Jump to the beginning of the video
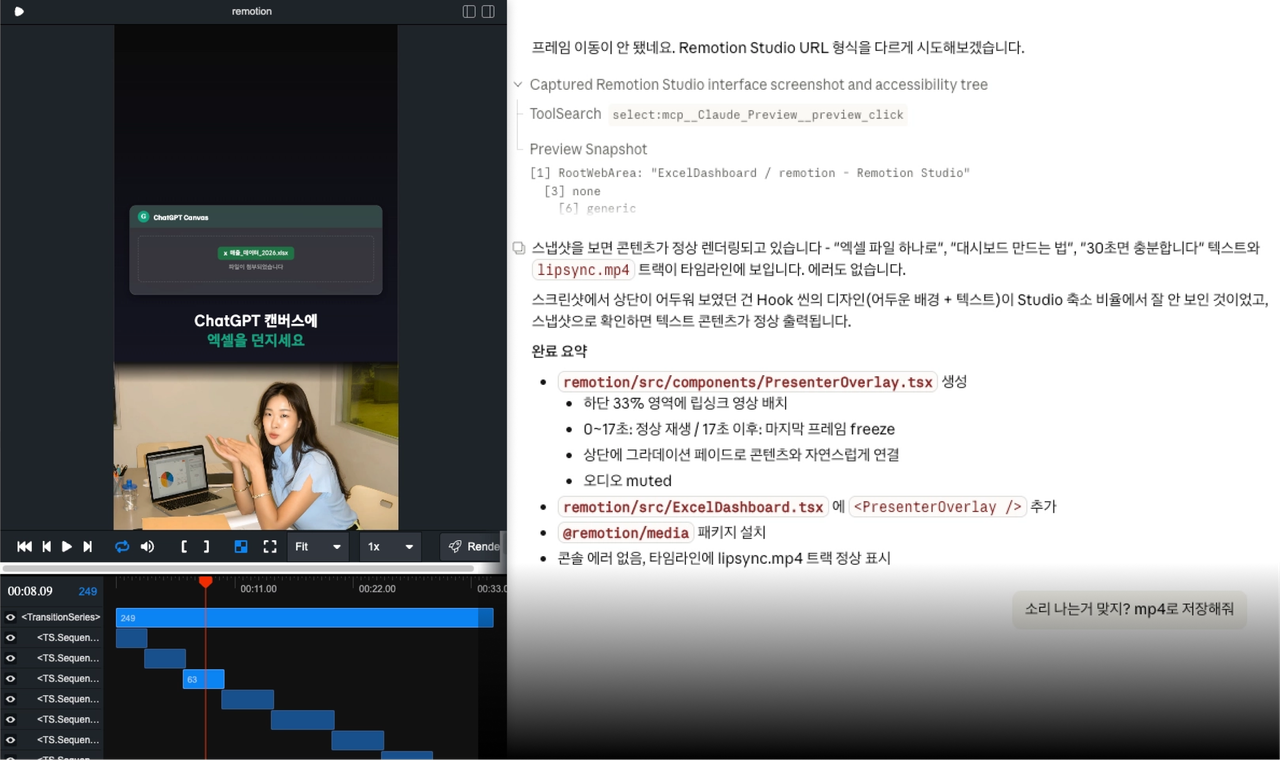The height and width of the screenshot is (760, 1280). [x=25, y=547]
